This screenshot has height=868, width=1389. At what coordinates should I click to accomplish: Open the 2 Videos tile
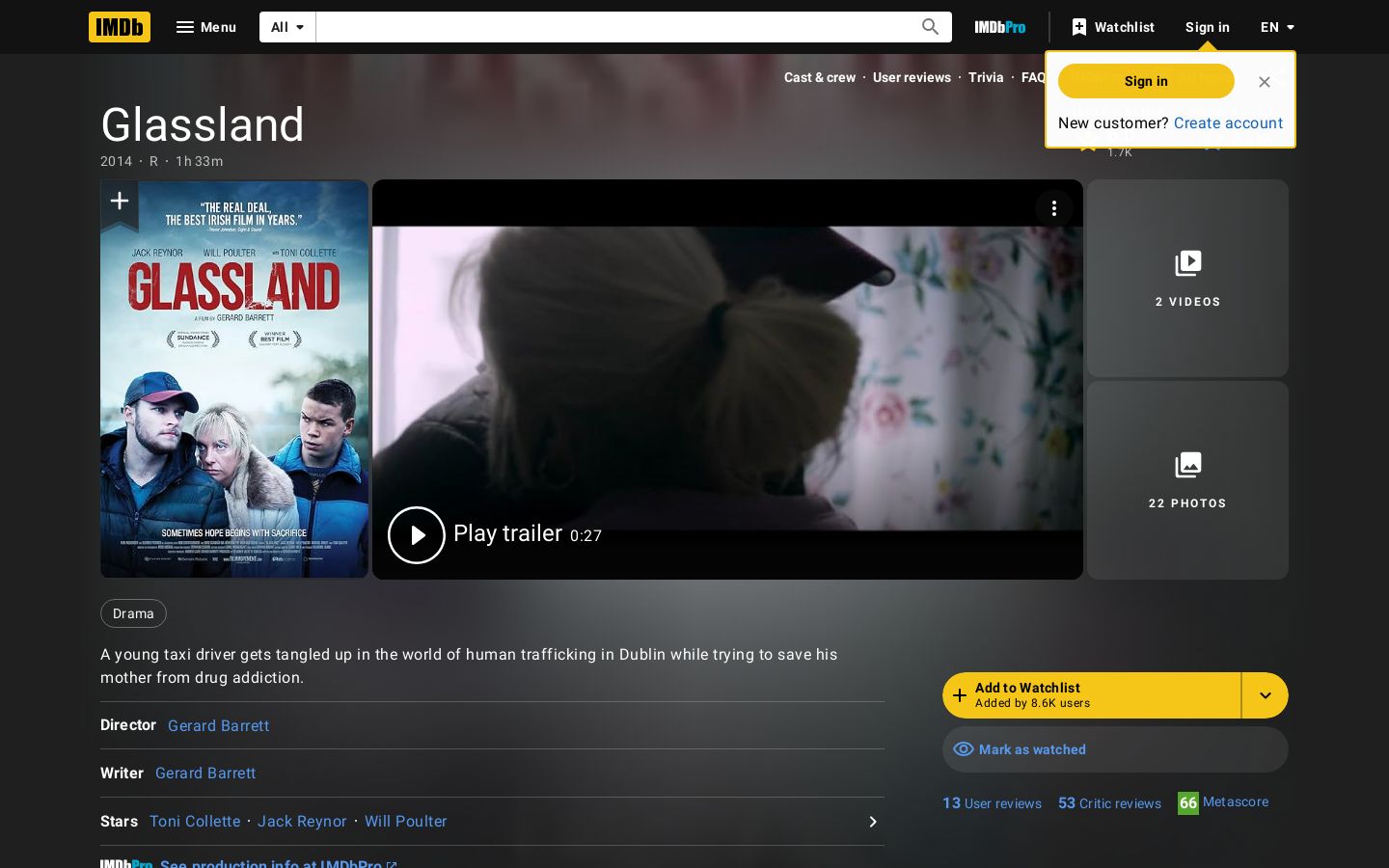pos(1187,278)
